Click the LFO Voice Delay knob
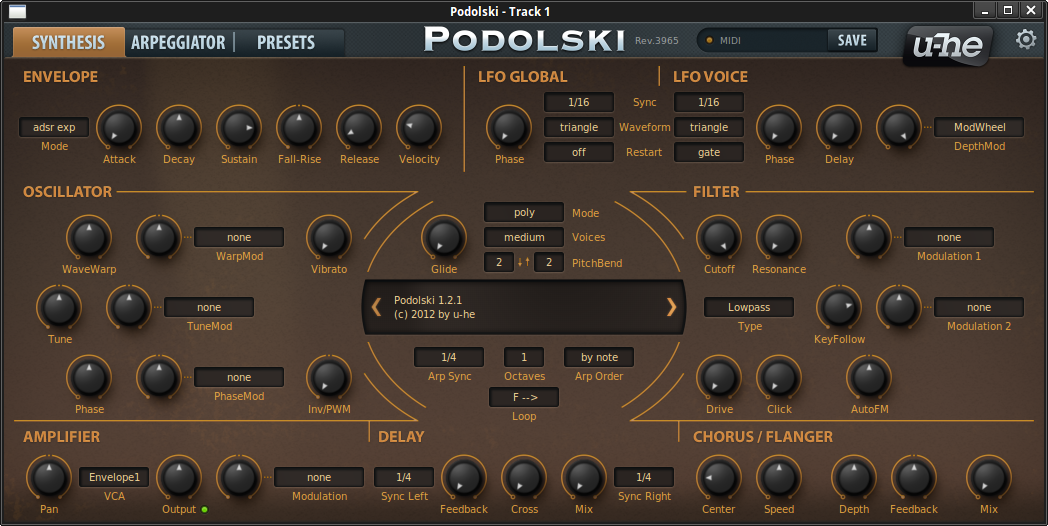Image resolution: width=1048 pixels, height=526 pixels. tap(839, 127)
